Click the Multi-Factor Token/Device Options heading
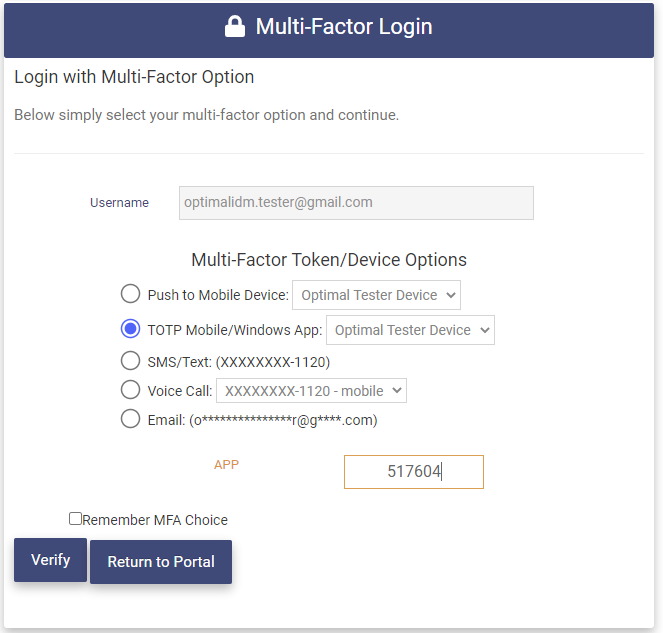Screen dimensions: 663x633 click(329, 260)
